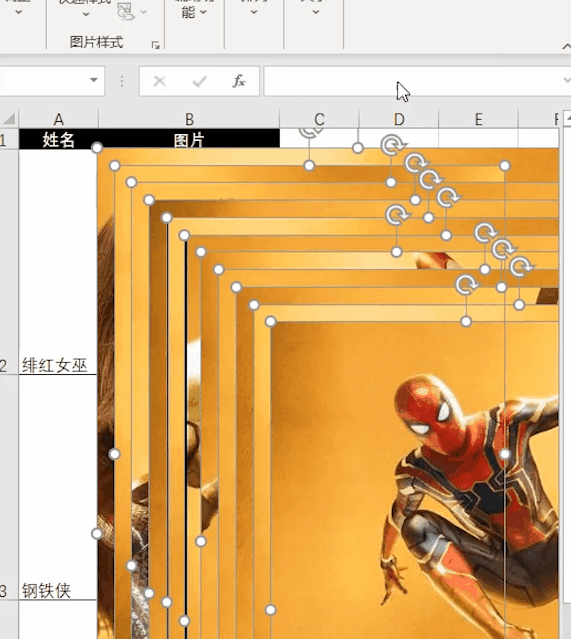571x639 pixels.
Task: Click the formula bar Cancel X icon
Action: (x=159, y=82)
